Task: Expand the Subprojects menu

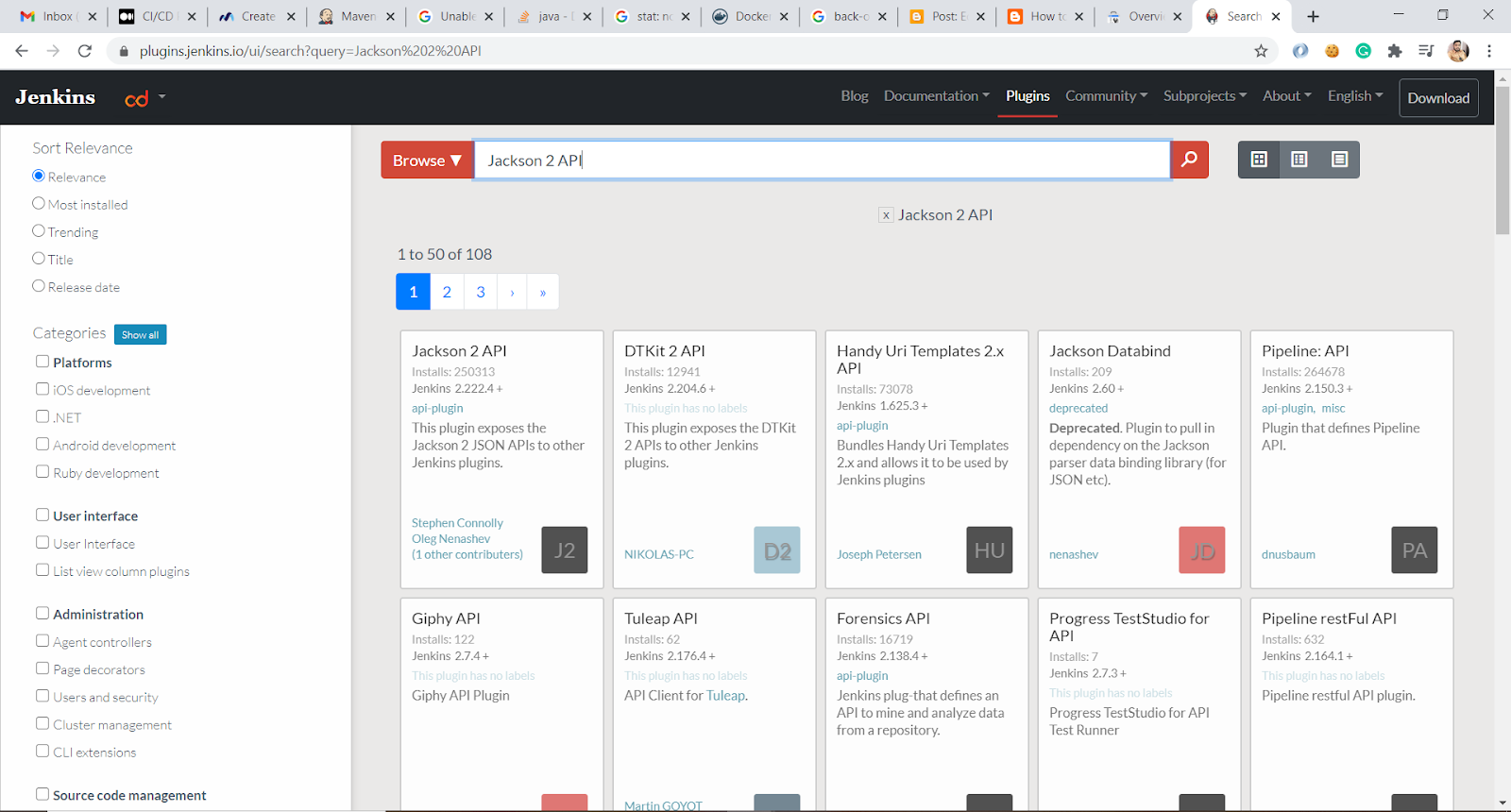Action: (x=1205, y=96)
